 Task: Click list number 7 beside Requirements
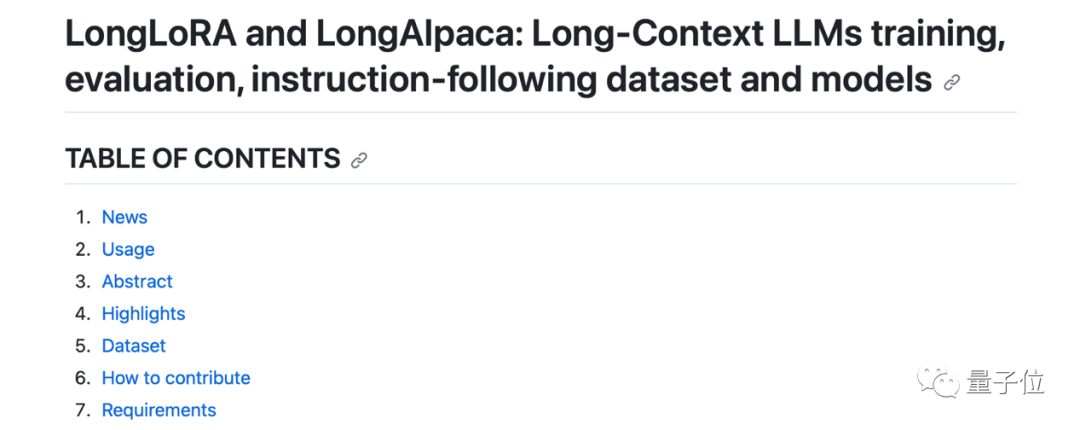tap(82, 409)
